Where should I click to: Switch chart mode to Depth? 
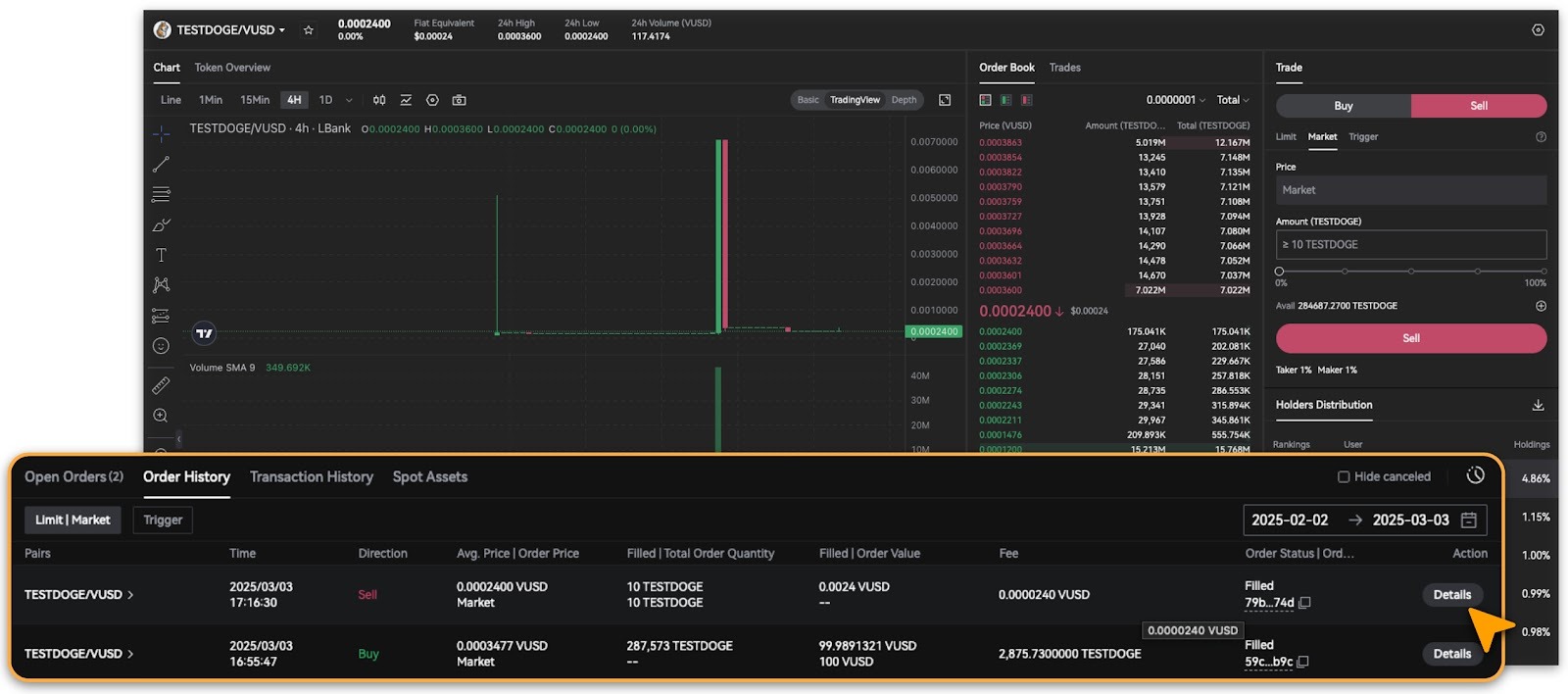pyautogui.click(x=904, y=100)
